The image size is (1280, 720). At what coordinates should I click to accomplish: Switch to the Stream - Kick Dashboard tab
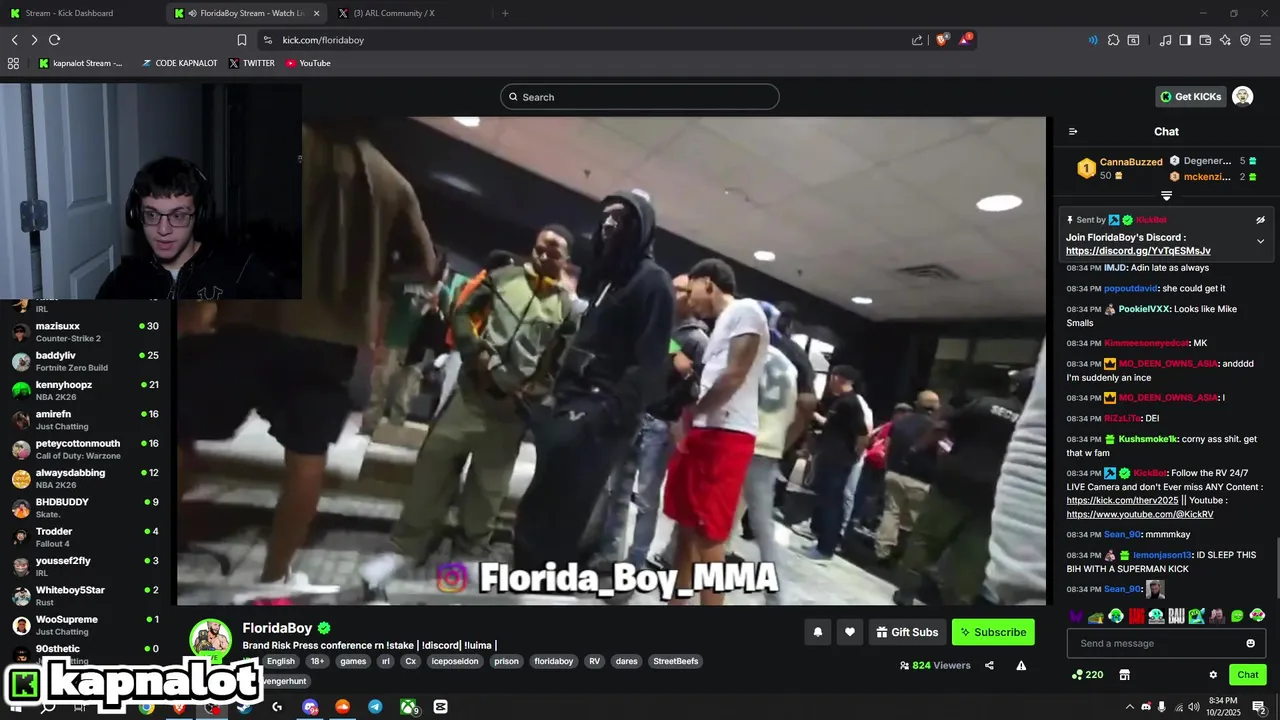(x=82, y=13)
